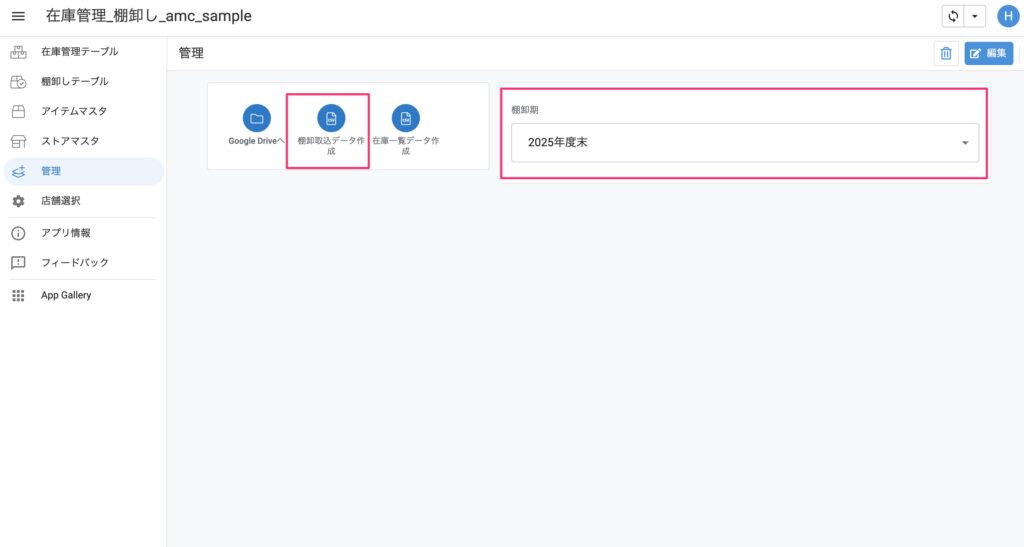Open ストアマスタ in sidebar
1024x547 pixels.
pos(84,141)
